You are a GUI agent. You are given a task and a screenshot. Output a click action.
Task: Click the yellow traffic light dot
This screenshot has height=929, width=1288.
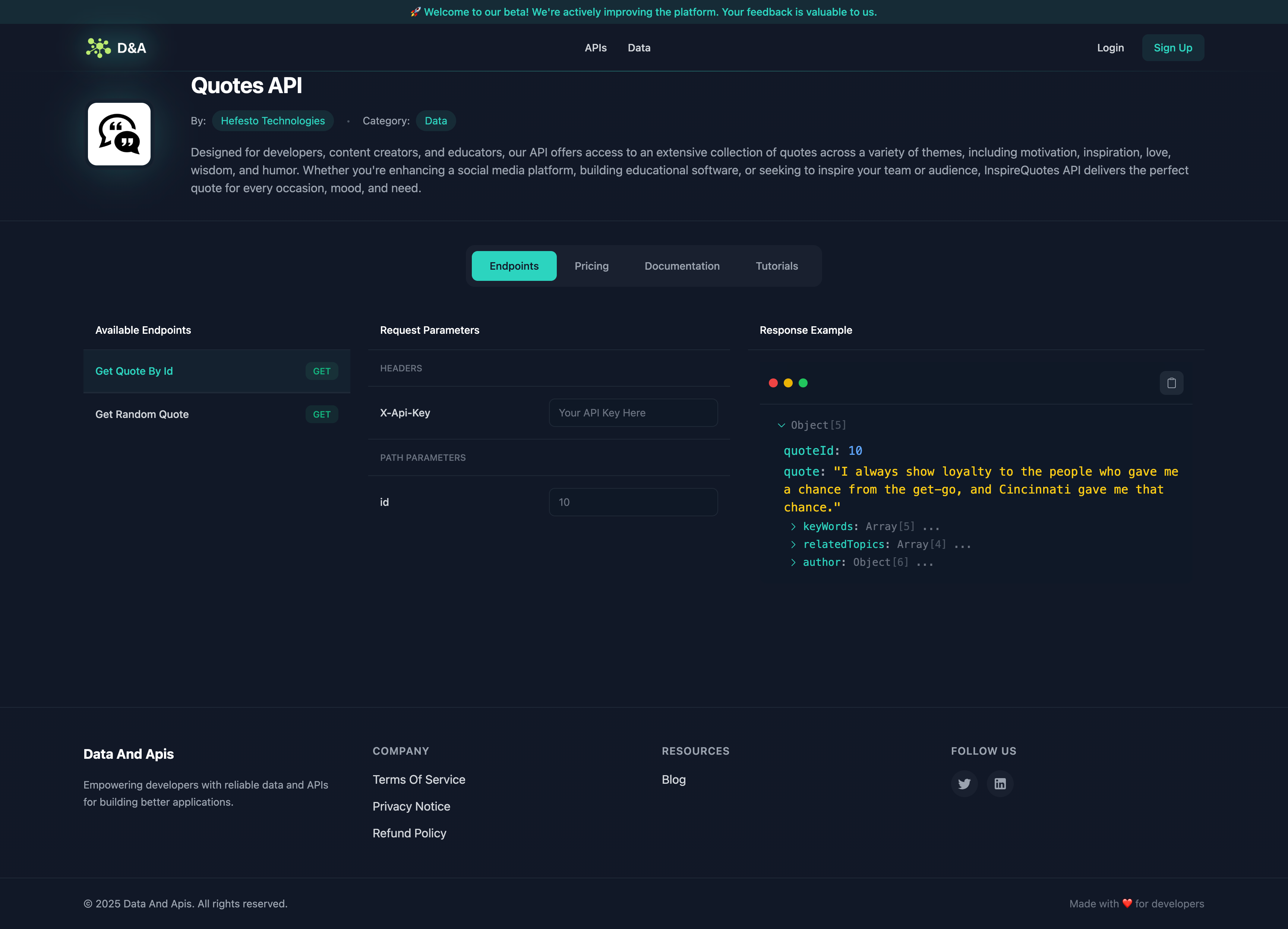tap(788, 383)
